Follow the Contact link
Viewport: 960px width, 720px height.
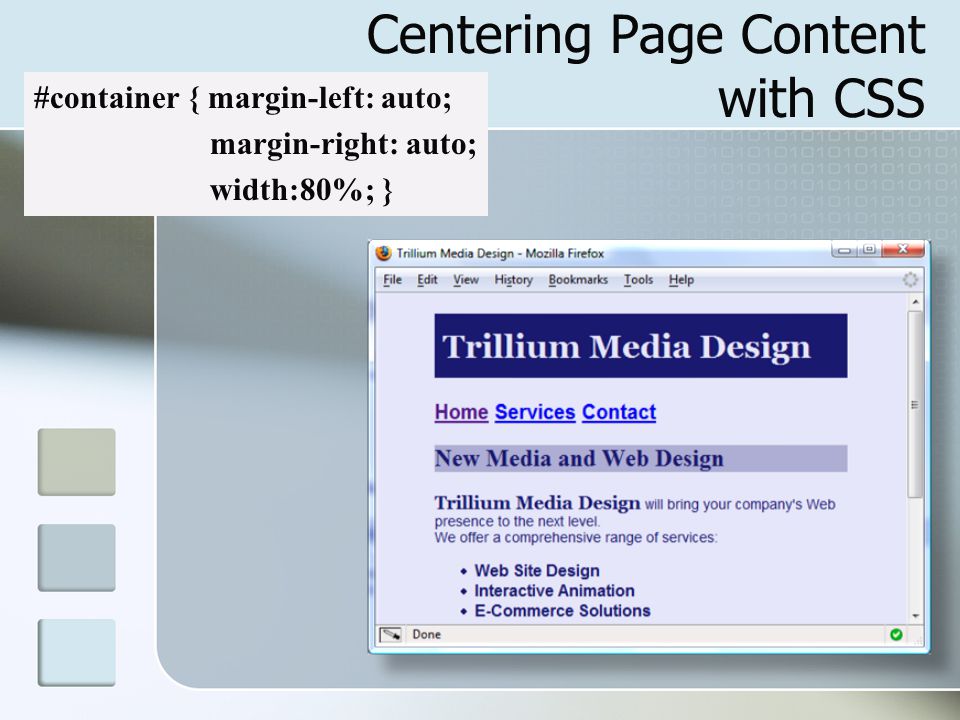click(x=619, y=412)
